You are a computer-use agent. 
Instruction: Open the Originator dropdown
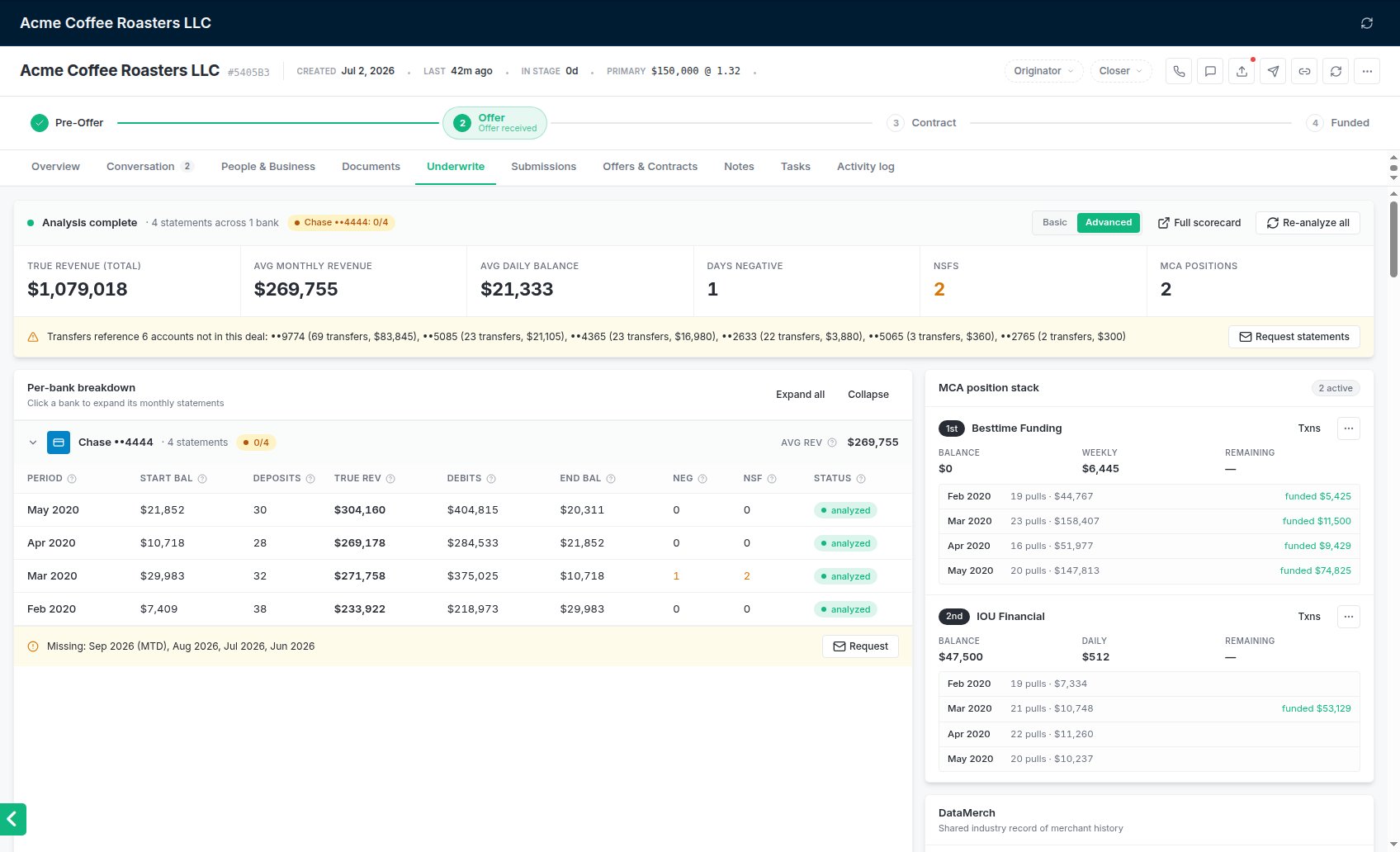coord(1043,71)
